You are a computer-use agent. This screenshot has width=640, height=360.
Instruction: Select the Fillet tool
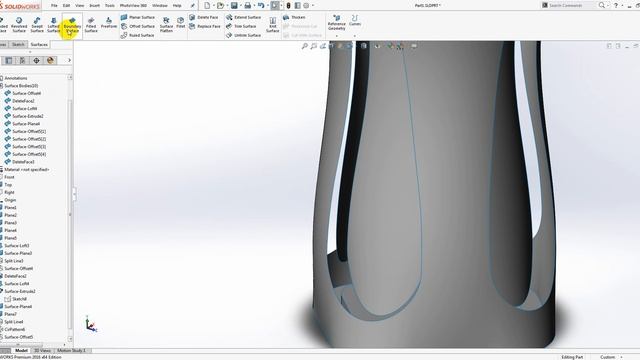[180, 23]
